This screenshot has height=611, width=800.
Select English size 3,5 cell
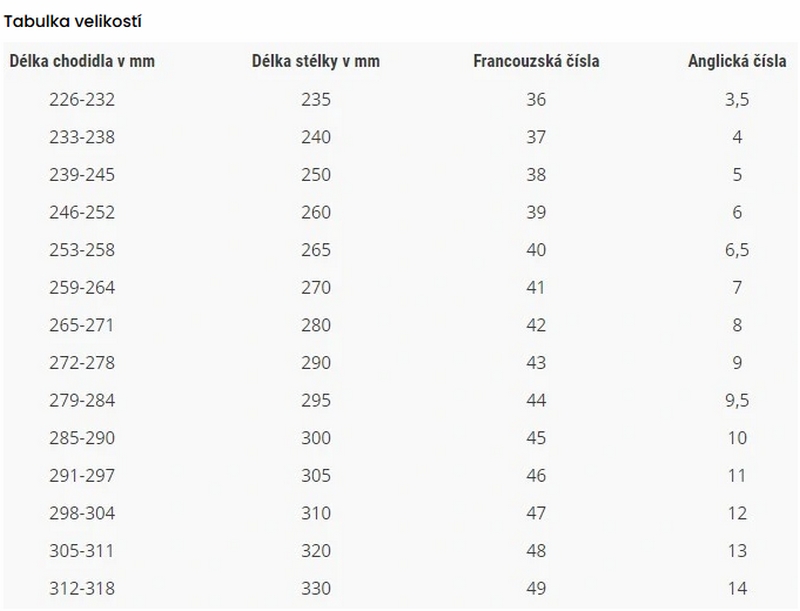(737, 99)
